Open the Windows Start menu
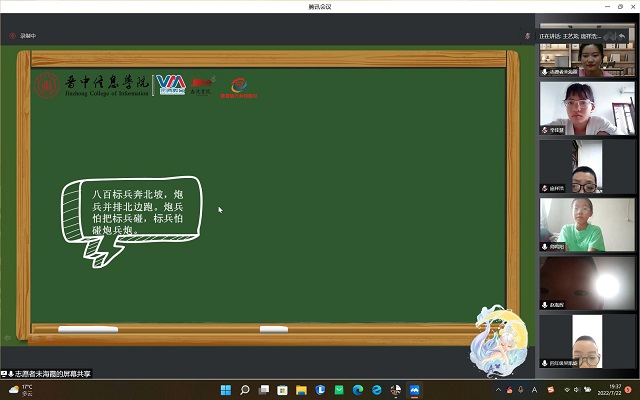The width and height of the screenshot is (640, 400). coord(226,390)
